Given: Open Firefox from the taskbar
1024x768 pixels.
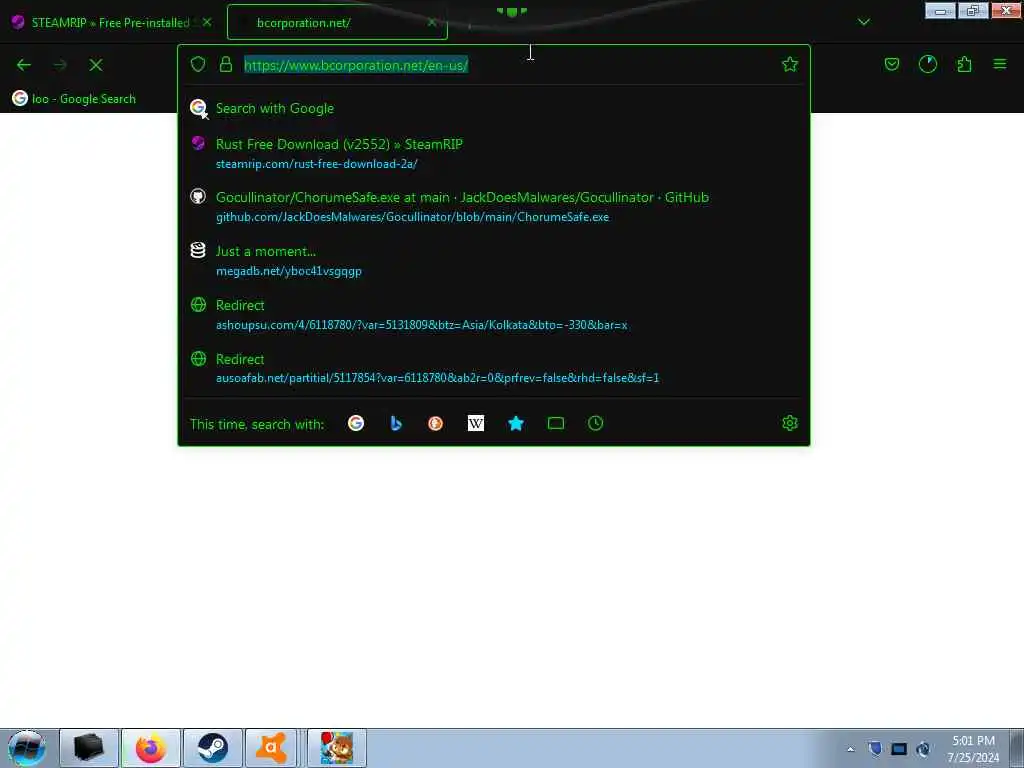Looking at the screenshot, I should pos(151,748).
